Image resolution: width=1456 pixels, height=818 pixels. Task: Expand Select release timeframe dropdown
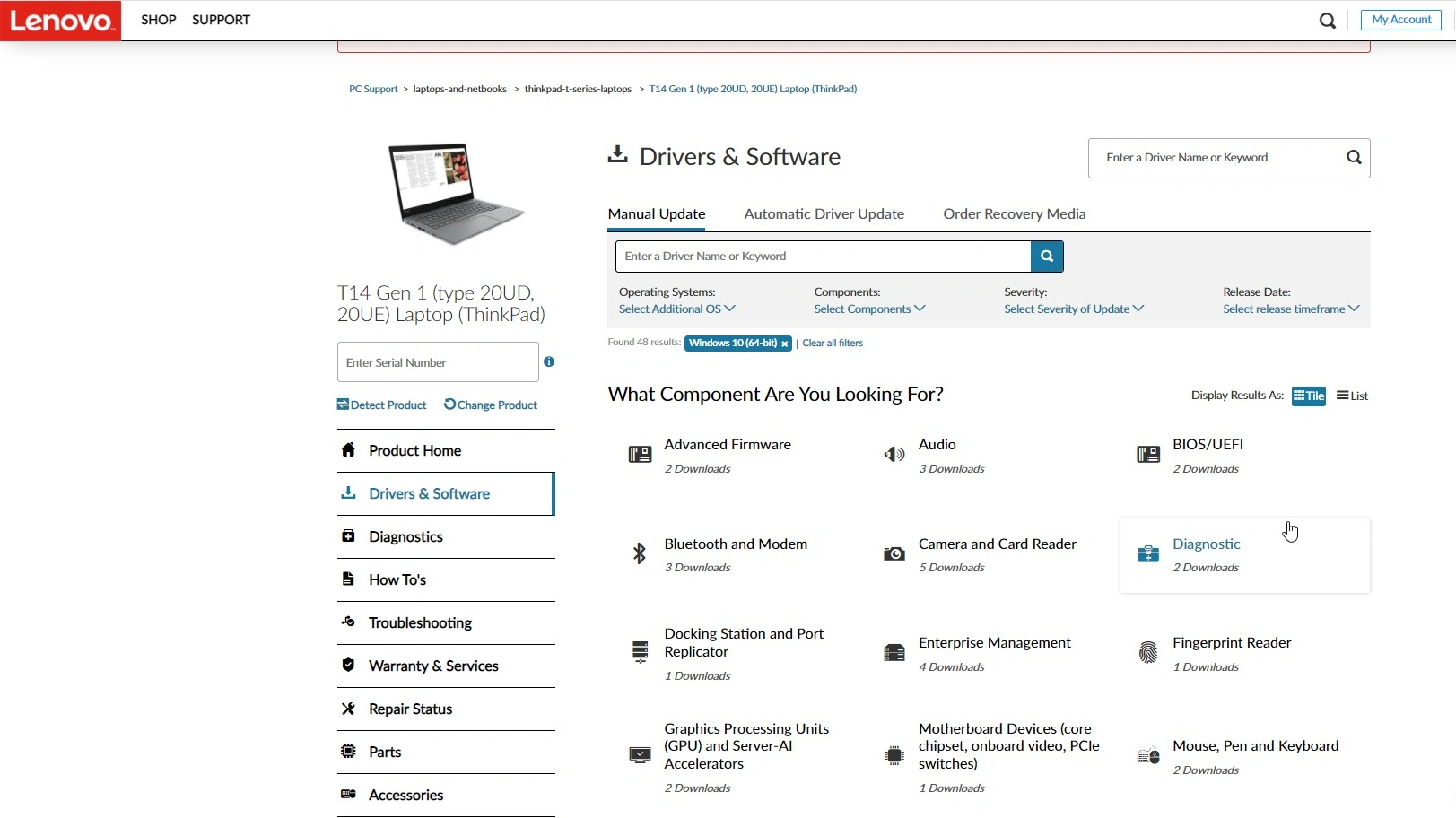coord(1292,309)
